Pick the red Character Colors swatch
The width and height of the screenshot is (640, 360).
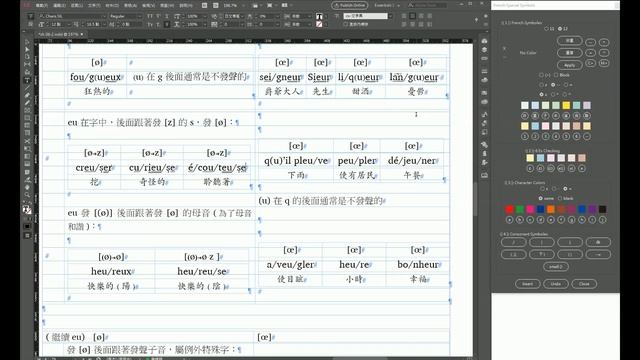coord(509,209)
